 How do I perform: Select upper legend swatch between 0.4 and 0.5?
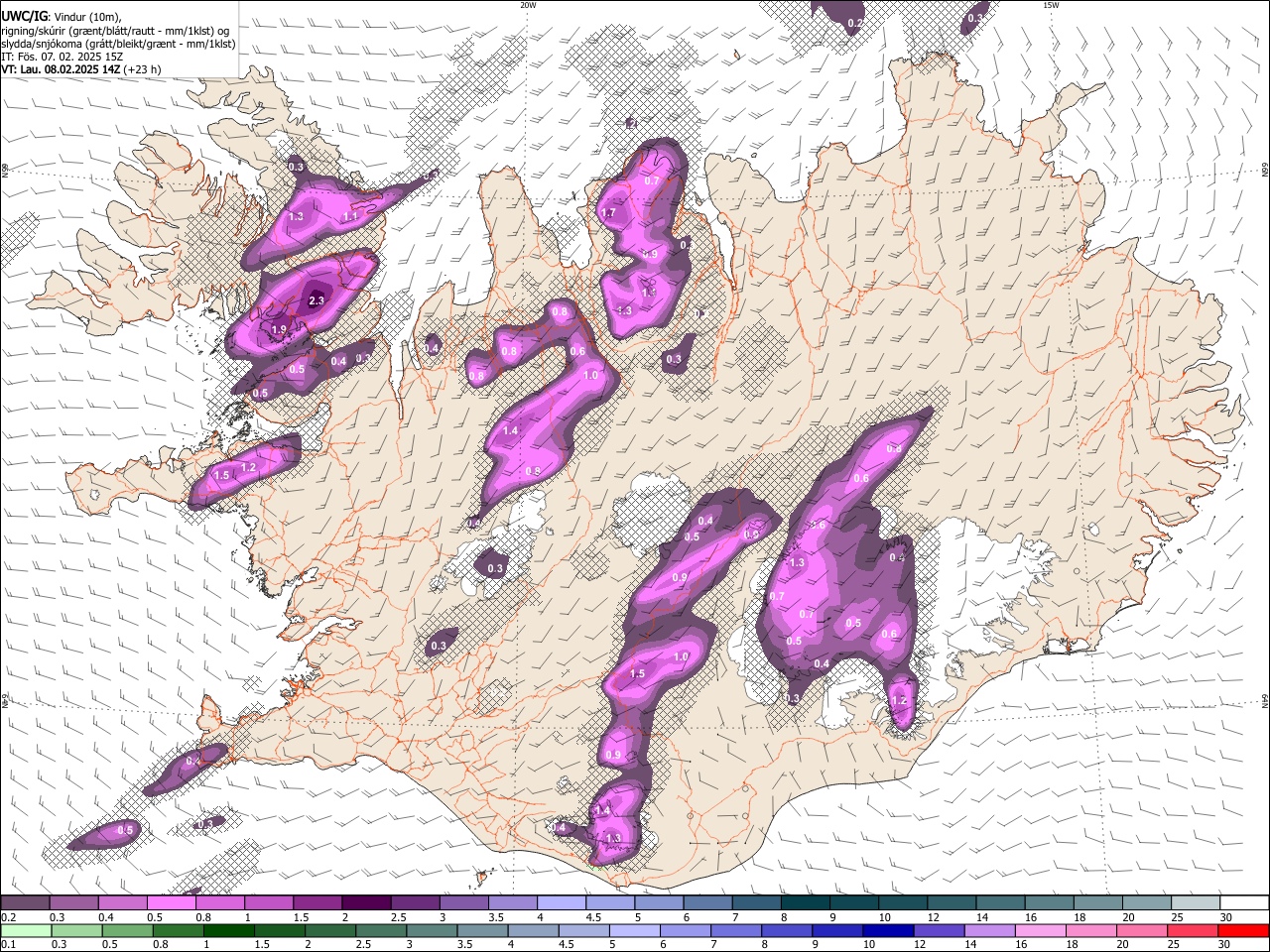122,902
